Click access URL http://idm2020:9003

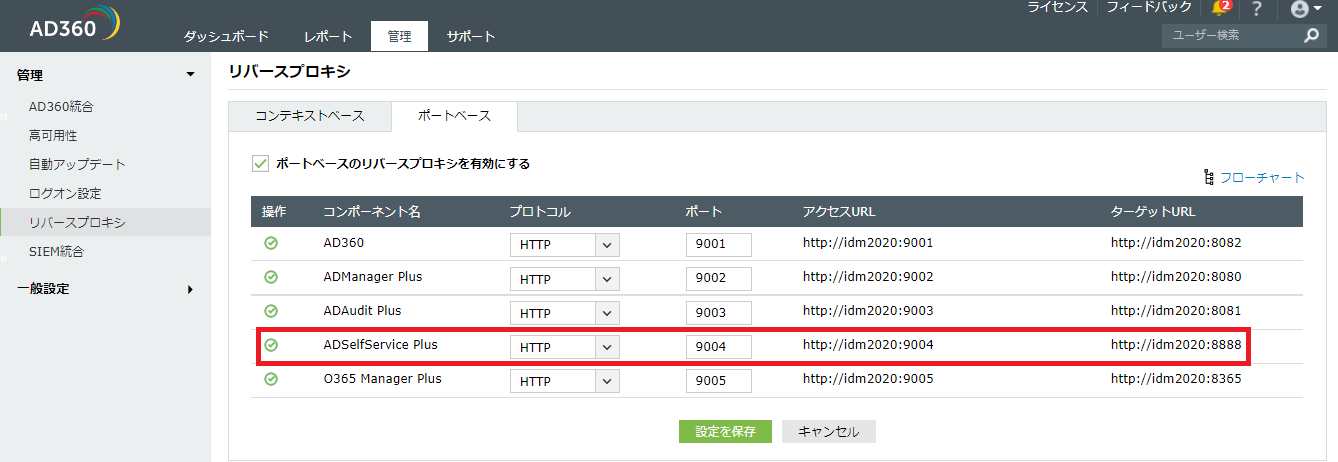point(868,311)
